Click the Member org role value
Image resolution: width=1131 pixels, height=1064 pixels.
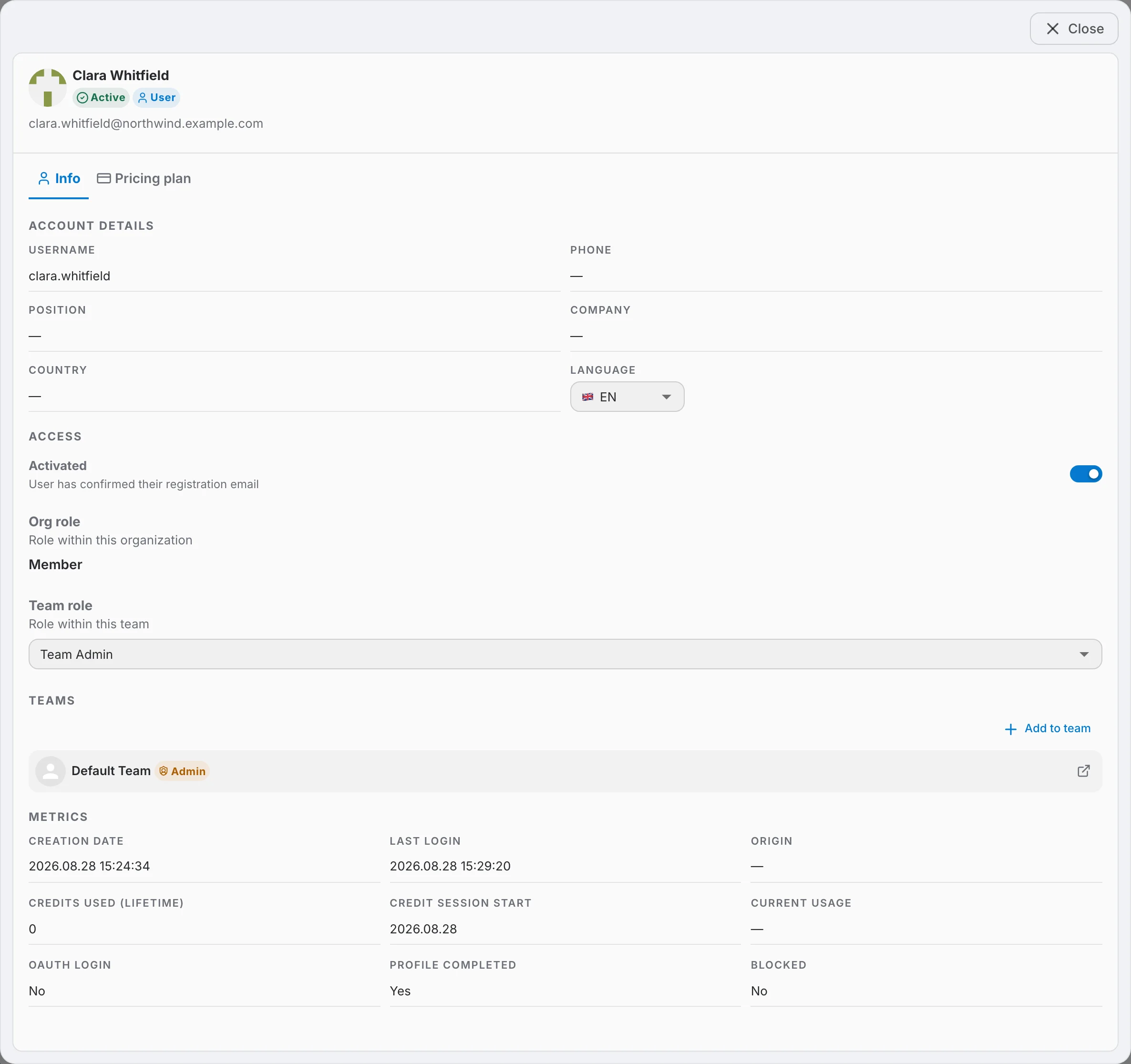point(55,565)
